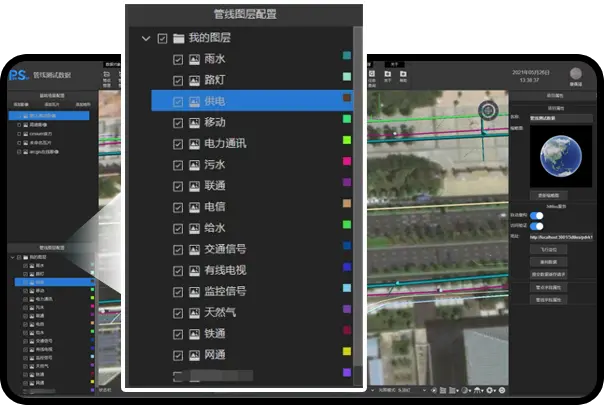Uncheck the 监控信号 layer checkbox

click(178, 292)
